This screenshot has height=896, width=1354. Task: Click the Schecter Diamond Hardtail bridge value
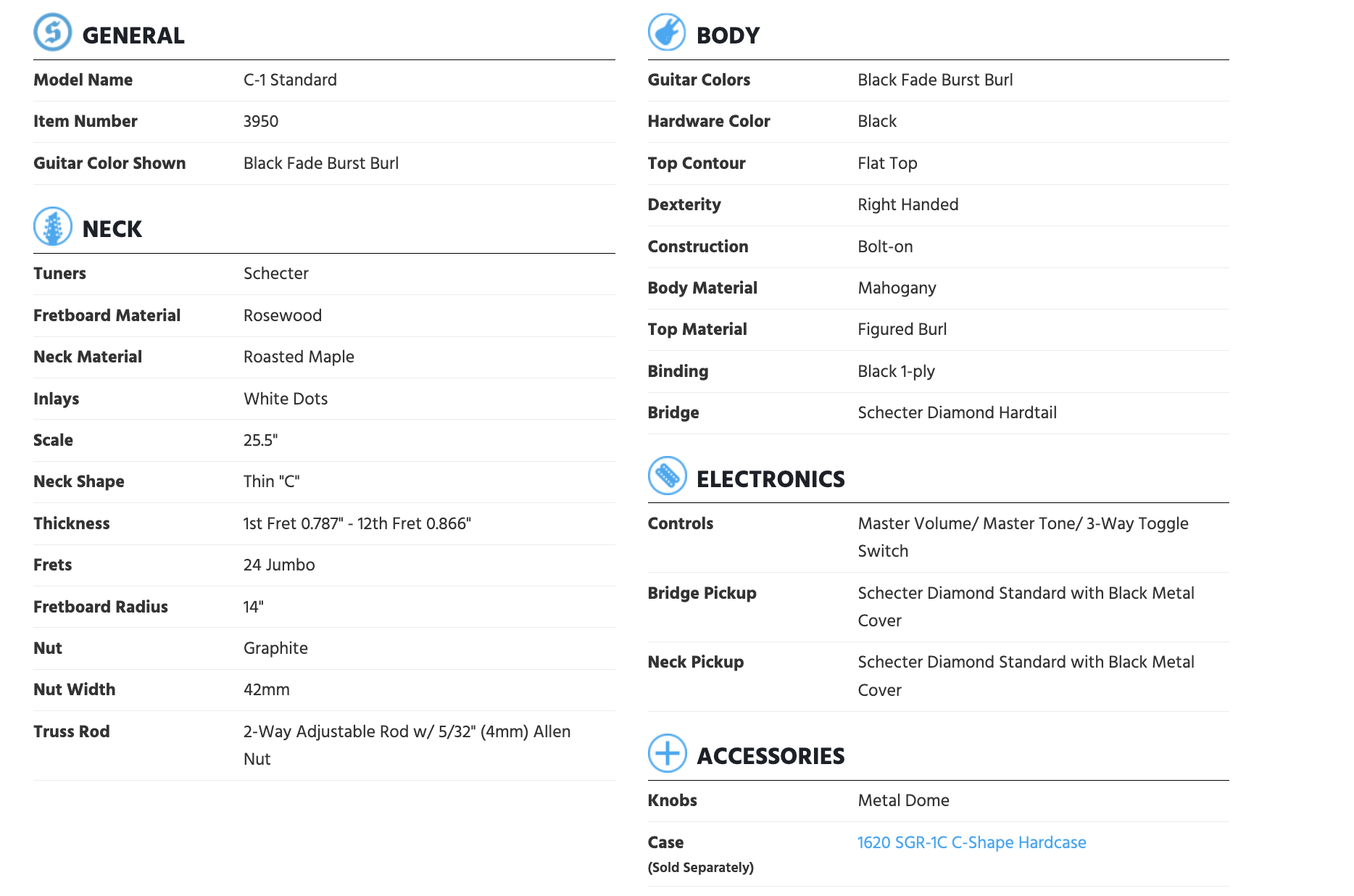pyautogui.click(x=957, y=412)
